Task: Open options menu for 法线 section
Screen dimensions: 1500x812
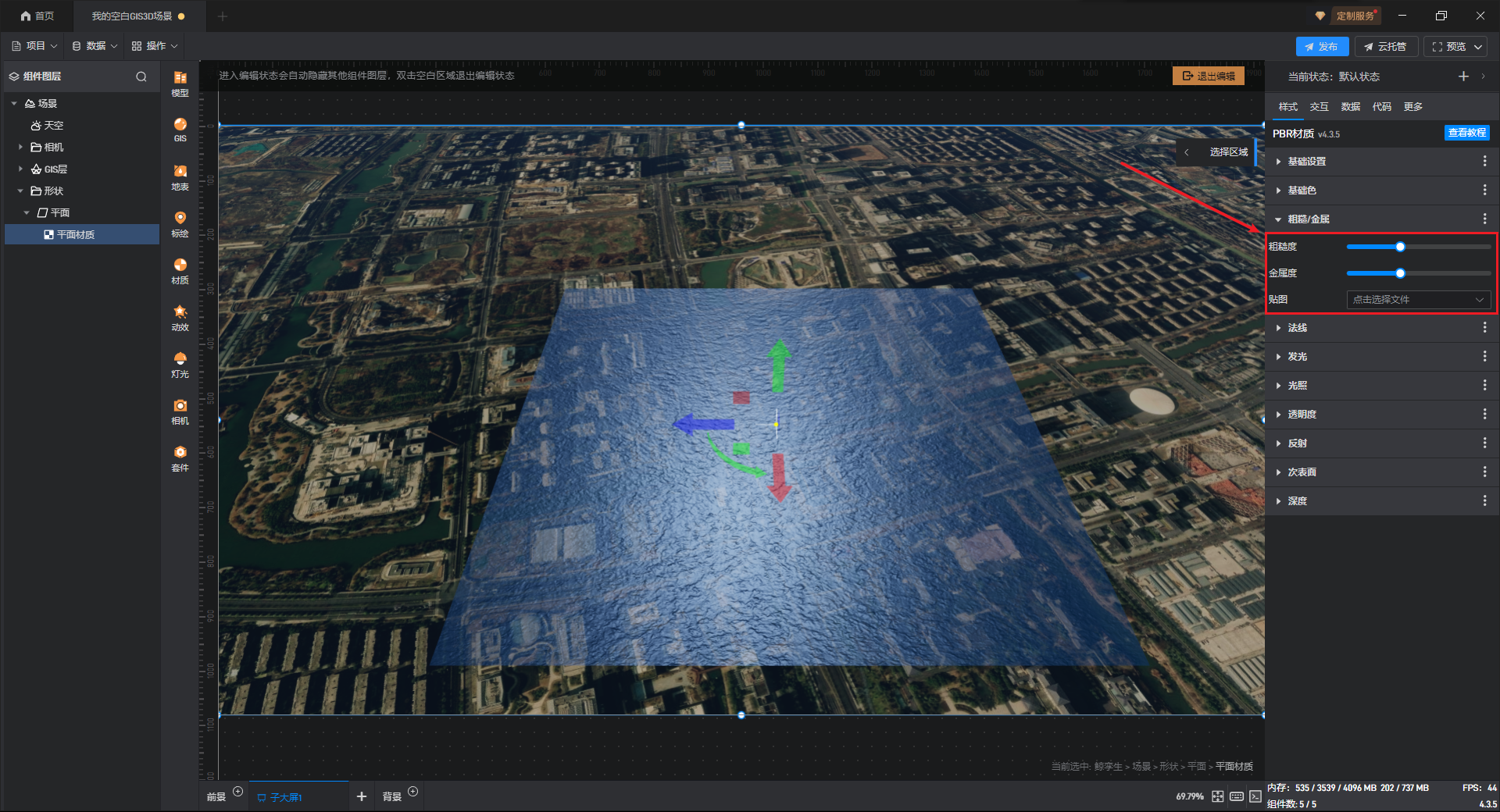Action: 1484,328
